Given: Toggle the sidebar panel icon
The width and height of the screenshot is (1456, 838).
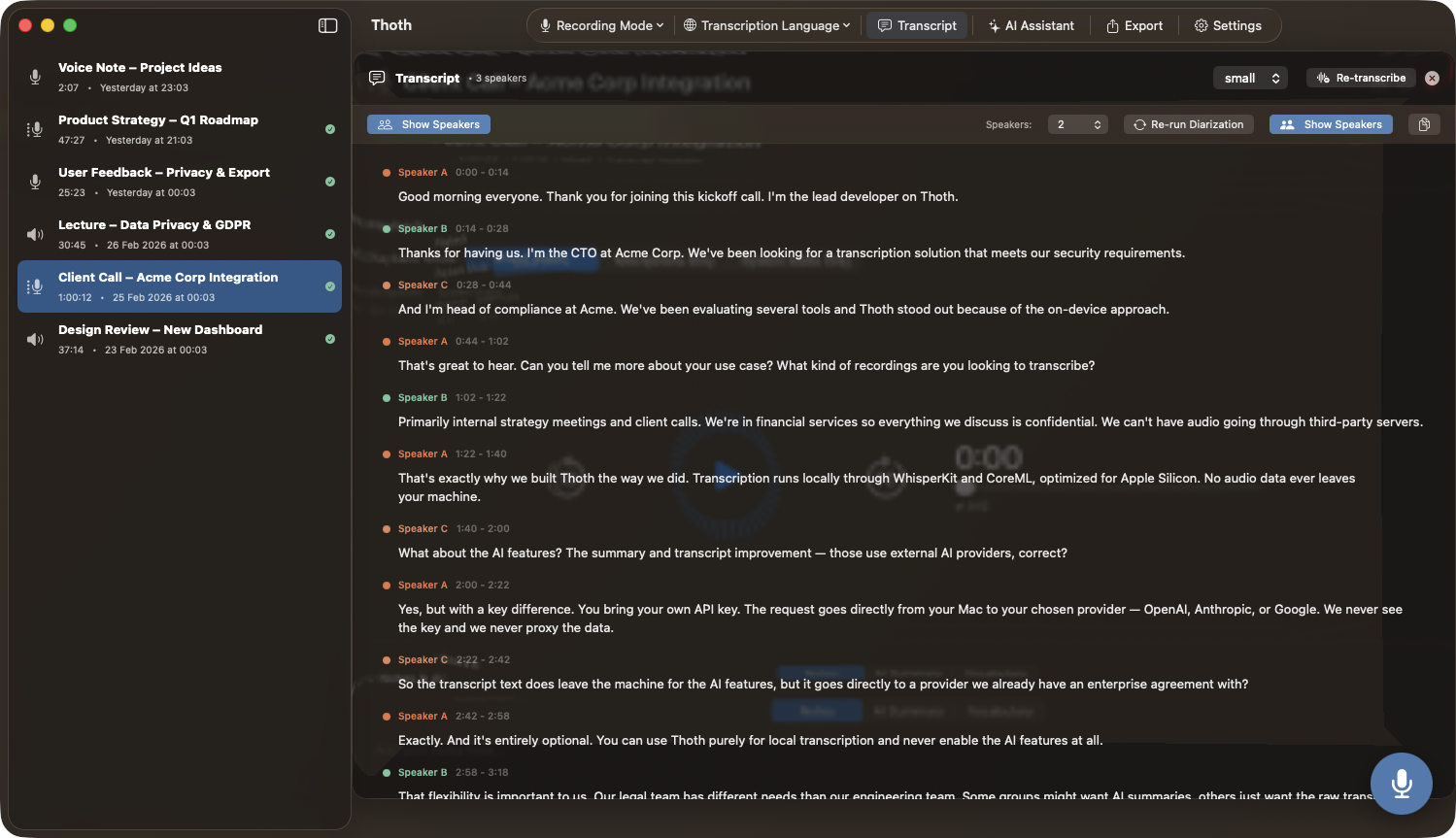Looking at the screenshot, I should (x=327, y=25).
